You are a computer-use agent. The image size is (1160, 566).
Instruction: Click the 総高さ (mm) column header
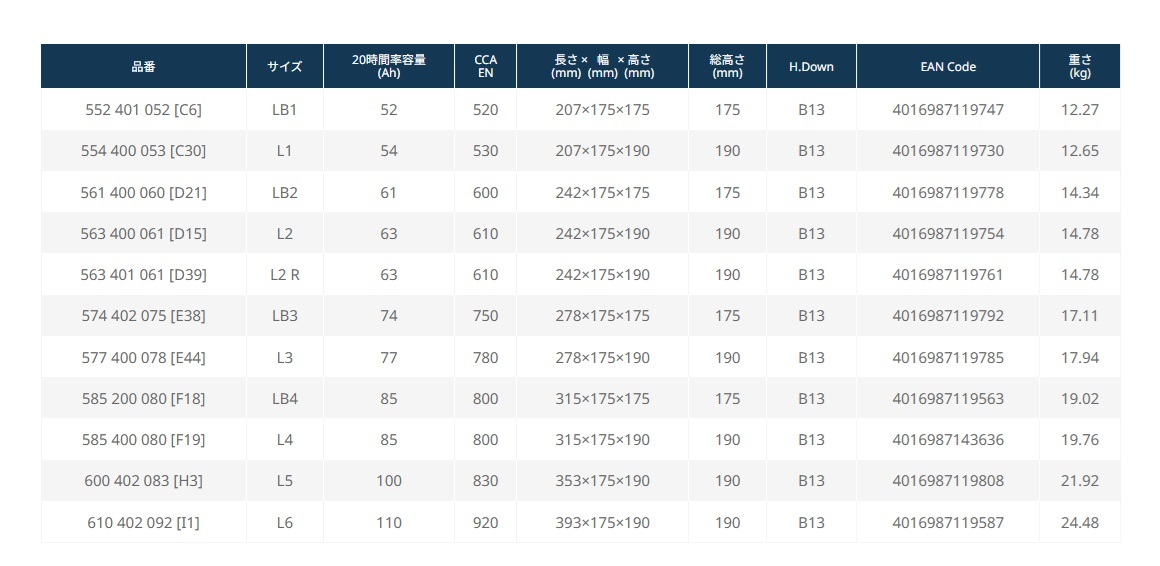pos(727,67)
